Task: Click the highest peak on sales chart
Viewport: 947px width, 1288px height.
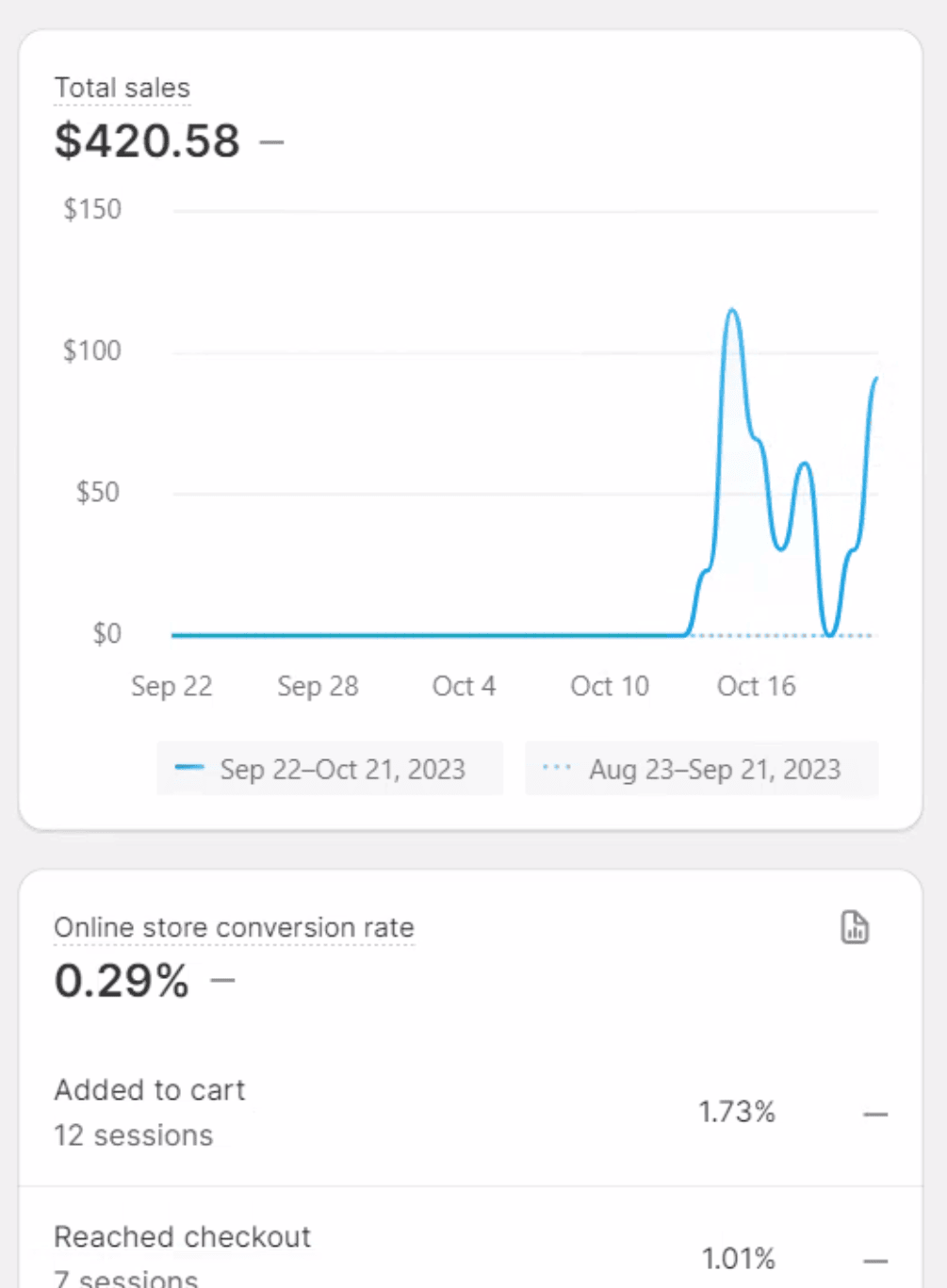Action: pyautogui.click(x=732, y=310)
